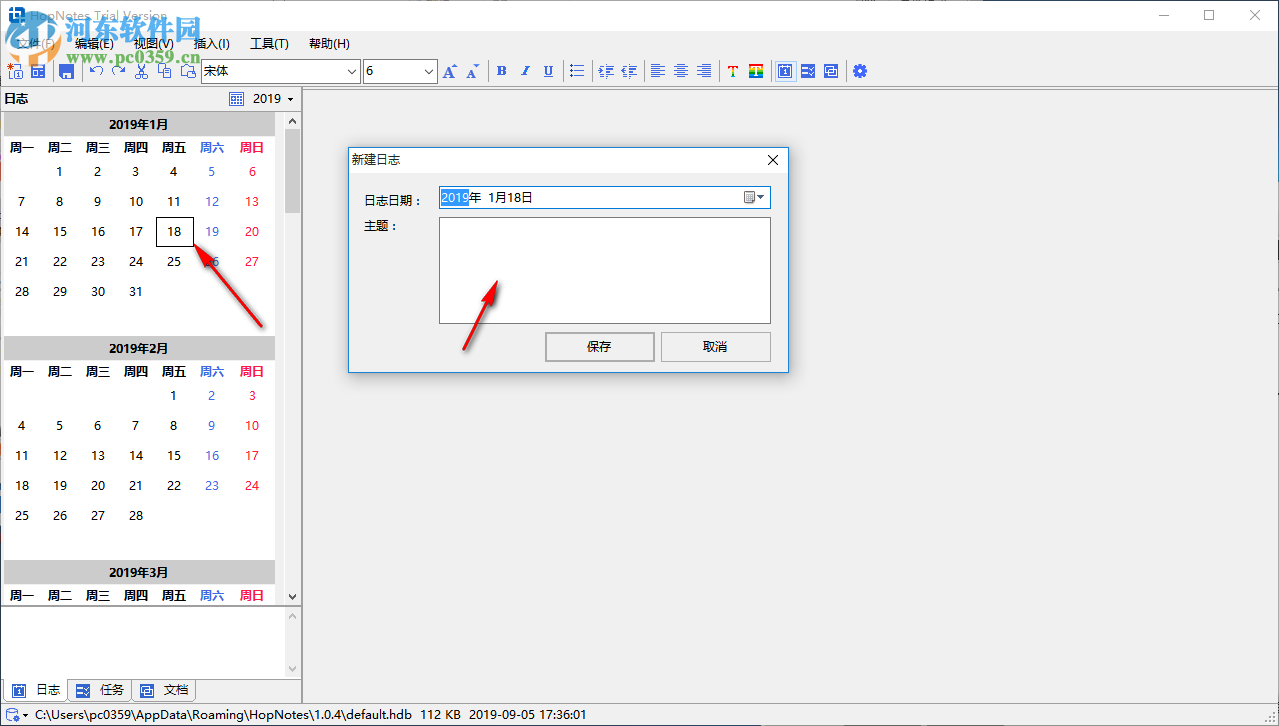Click the 保存 button in the dialog
Image resolution: width=1279 pixels, height=726 pixels.
point(599,346)
